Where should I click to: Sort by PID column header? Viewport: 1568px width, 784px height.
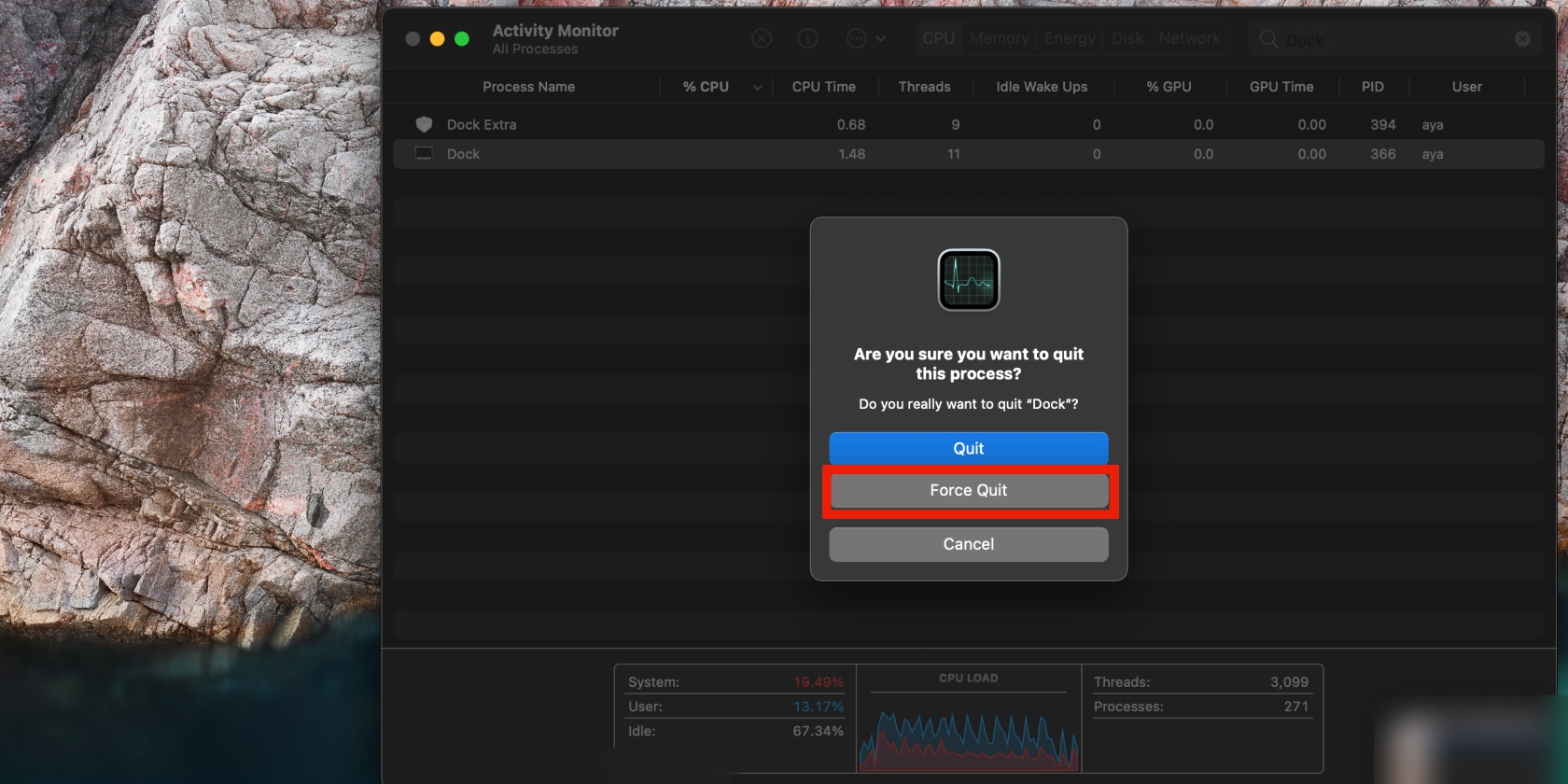coord(1372,87)
